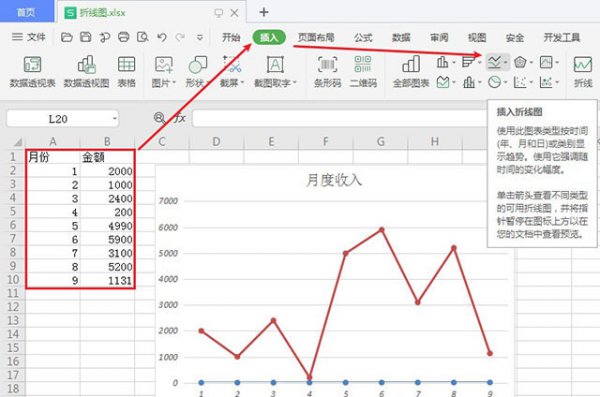Open the 开发工具 tab
This screenshot has width=600, height=397.
point(562,38)
